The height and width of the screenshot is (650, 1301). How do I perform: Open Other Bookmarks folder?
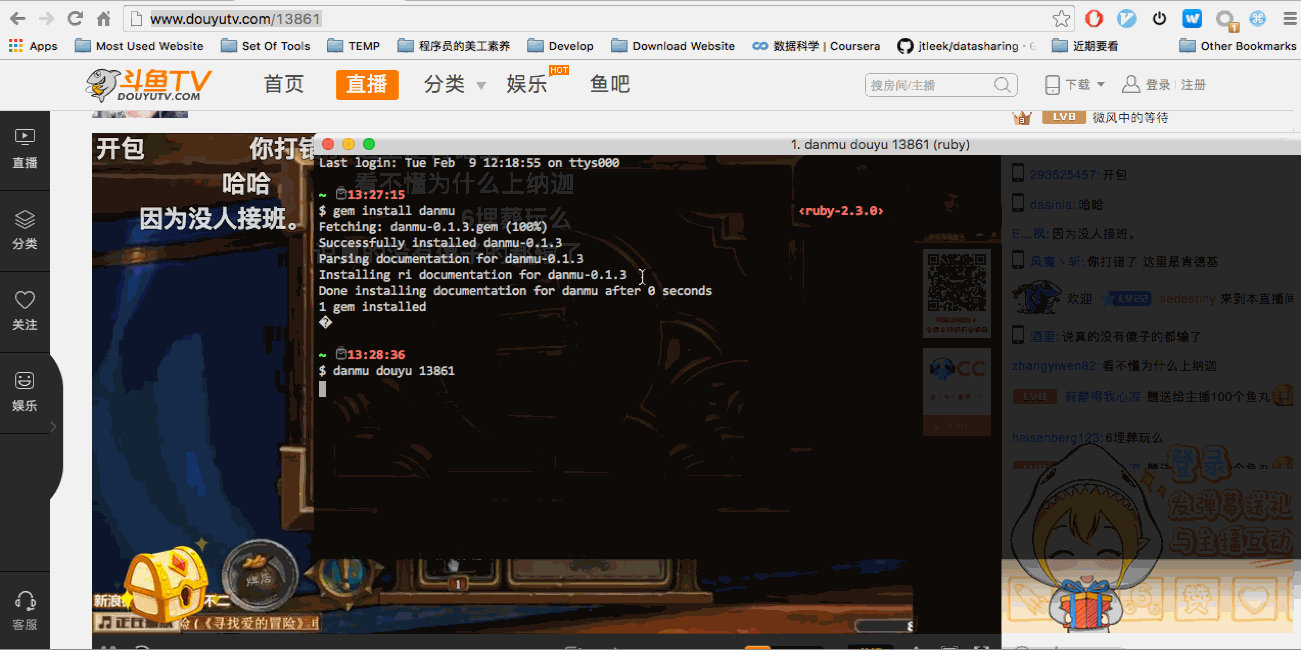pyautogui.click(x=1238, y=46)
